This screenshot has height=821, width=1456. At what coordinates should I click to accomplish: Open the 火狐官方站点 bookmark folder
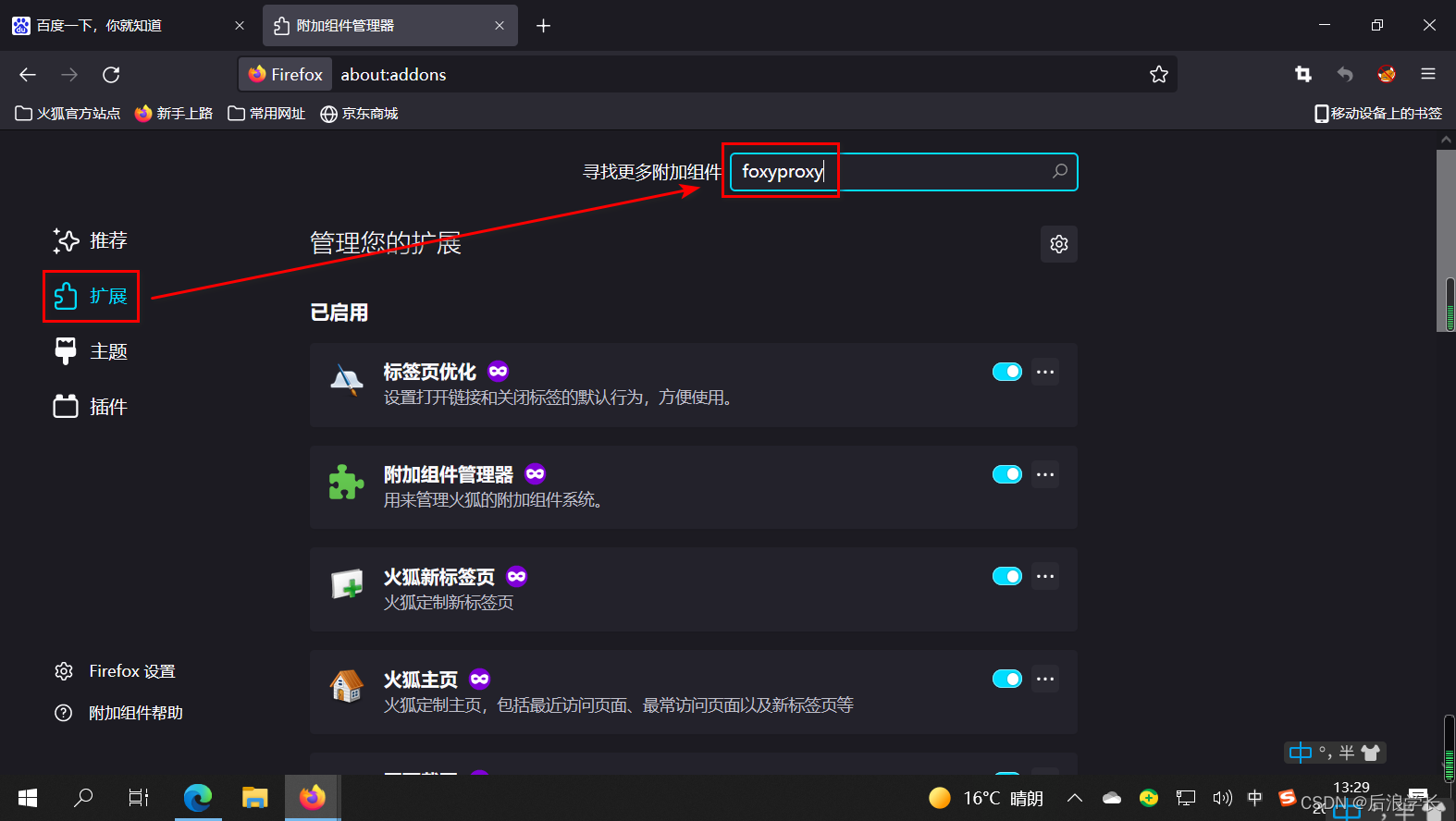click(x=68, y=114)
